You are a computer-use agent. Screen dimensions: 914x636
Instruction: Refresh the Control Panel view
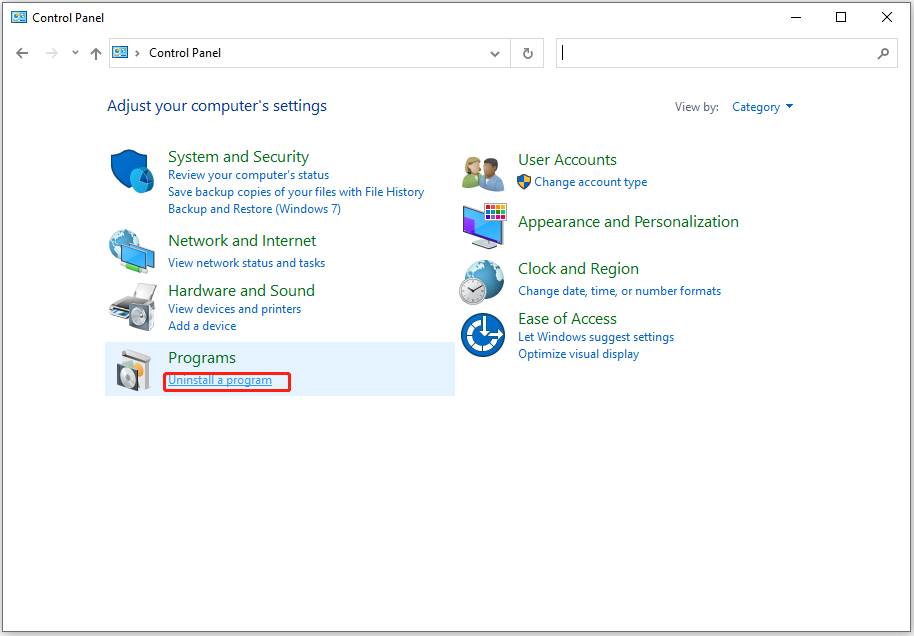click(x=528, y=53)
